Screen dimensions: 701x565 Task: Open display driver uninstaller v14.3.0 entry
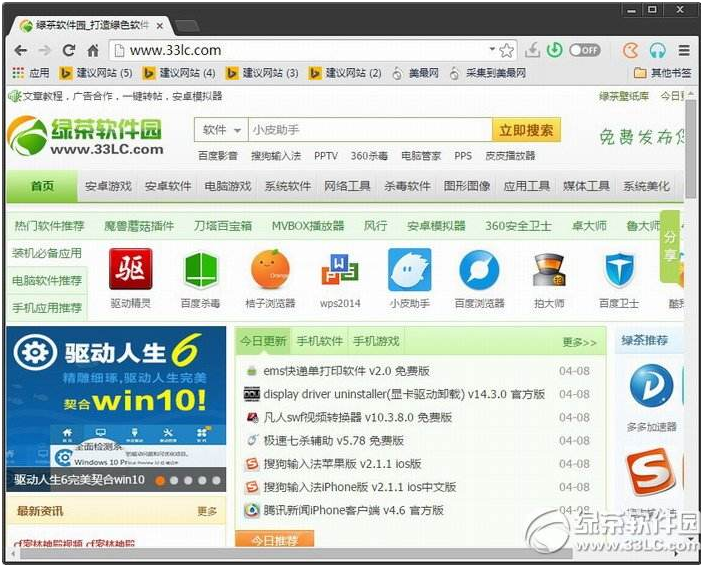[404, 394]
